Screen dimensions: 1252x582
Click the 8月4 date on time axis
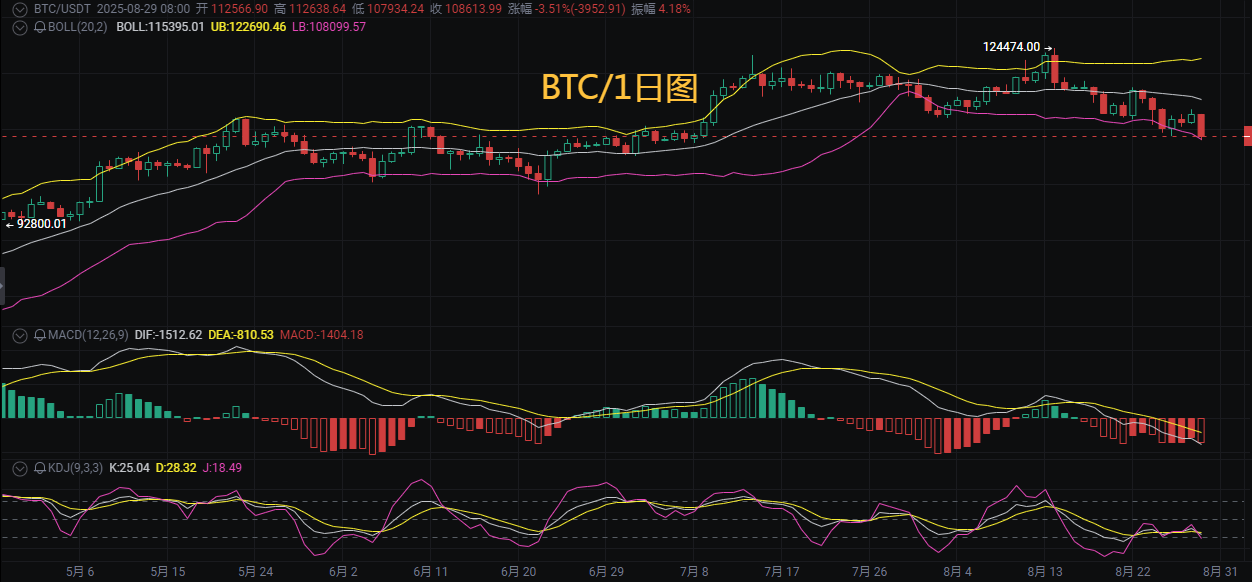(956, 572)
